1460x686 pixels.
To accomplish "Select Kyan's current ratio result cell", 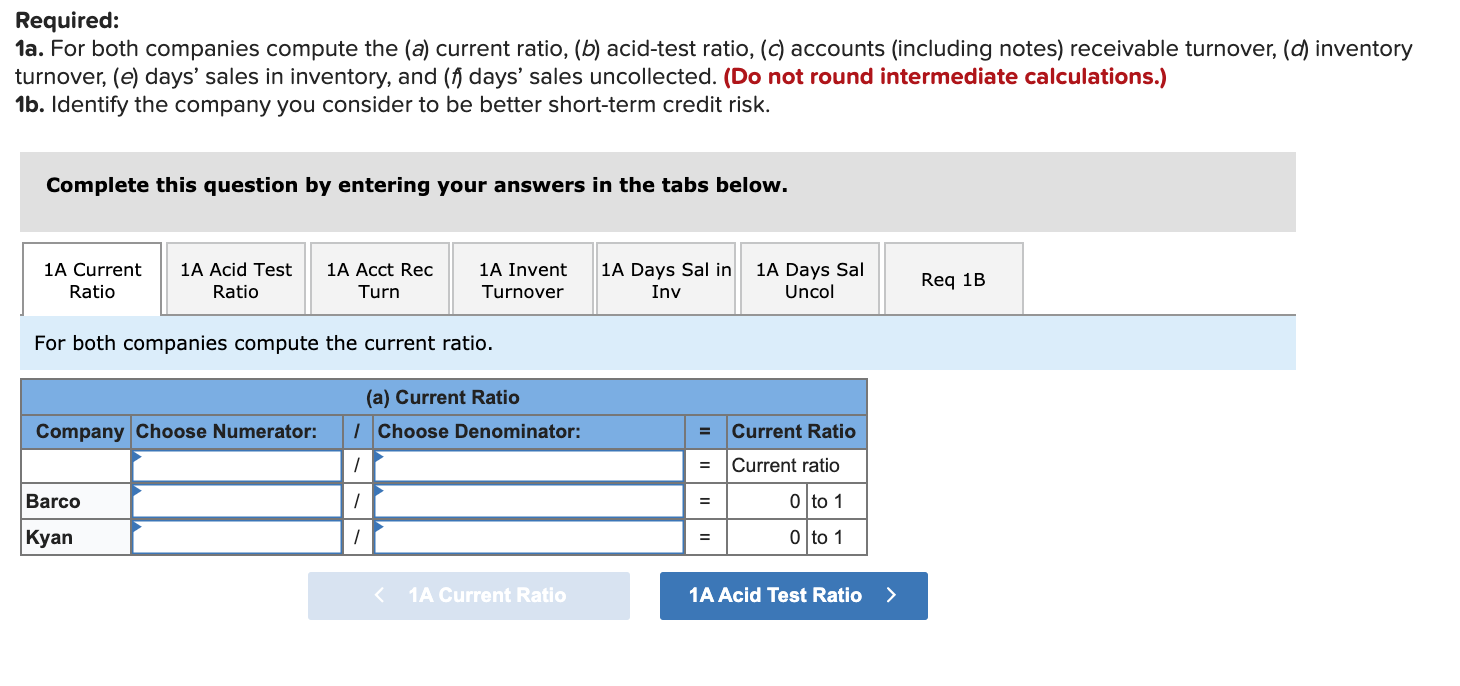I will tap(767, 537).
